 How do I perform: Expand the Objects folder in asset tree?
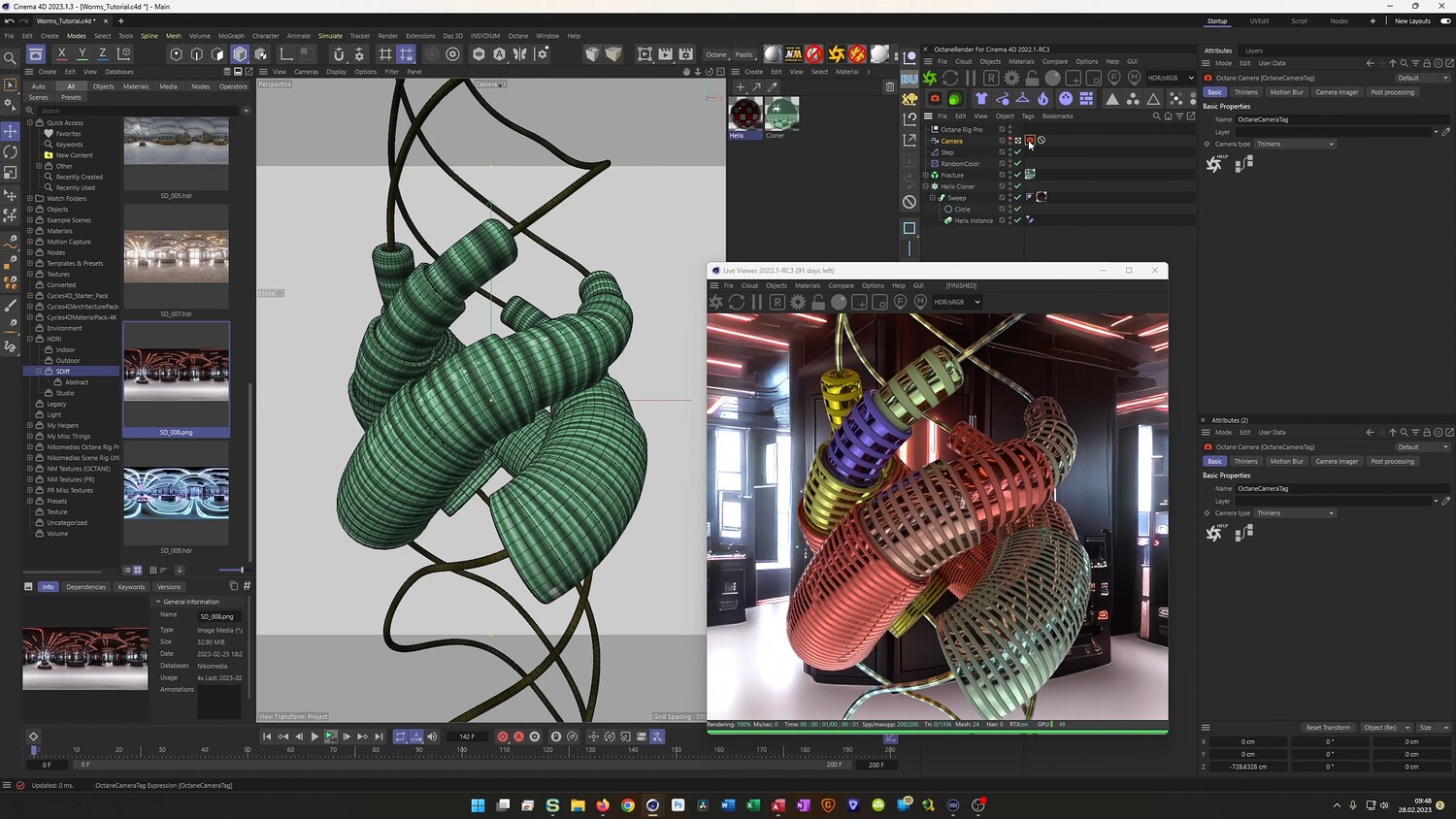[x=30, y=210]
